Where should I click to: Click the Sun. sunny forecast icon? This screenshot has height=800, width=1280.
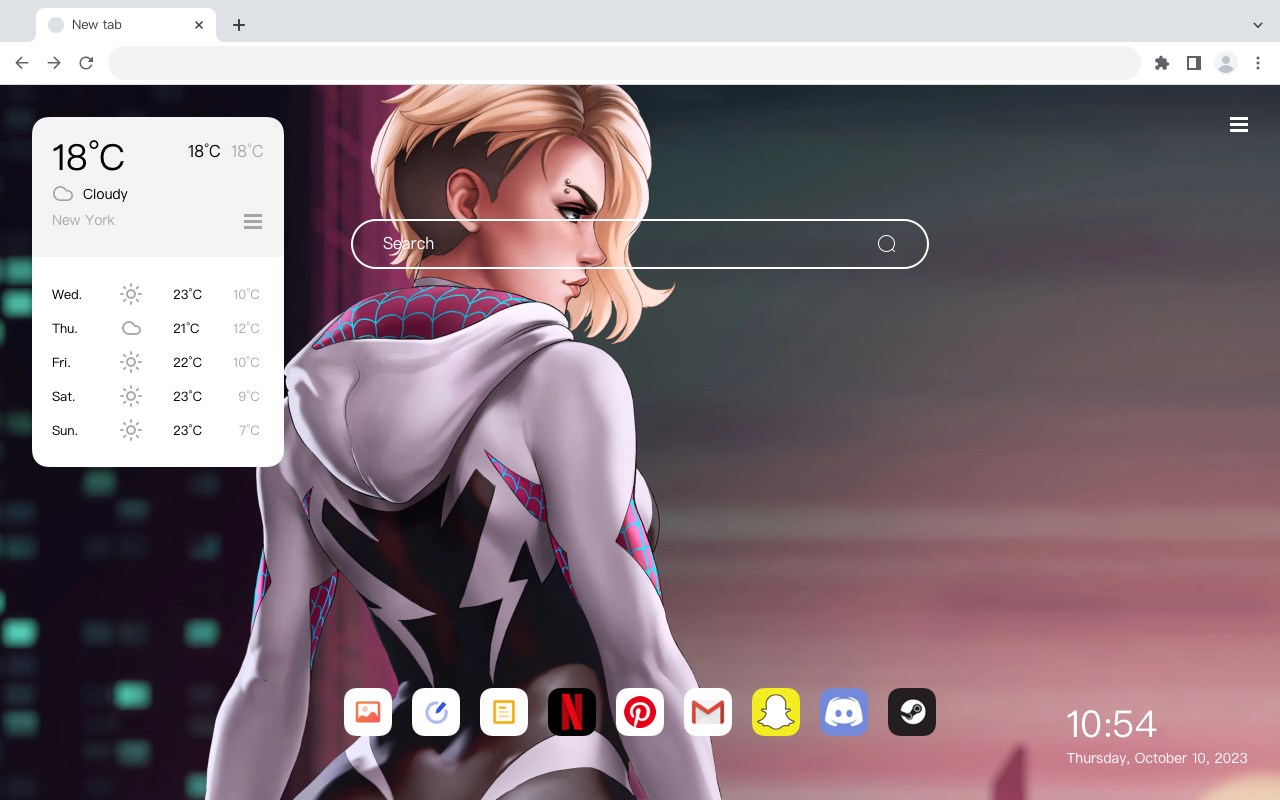click(x=131, y=430)
